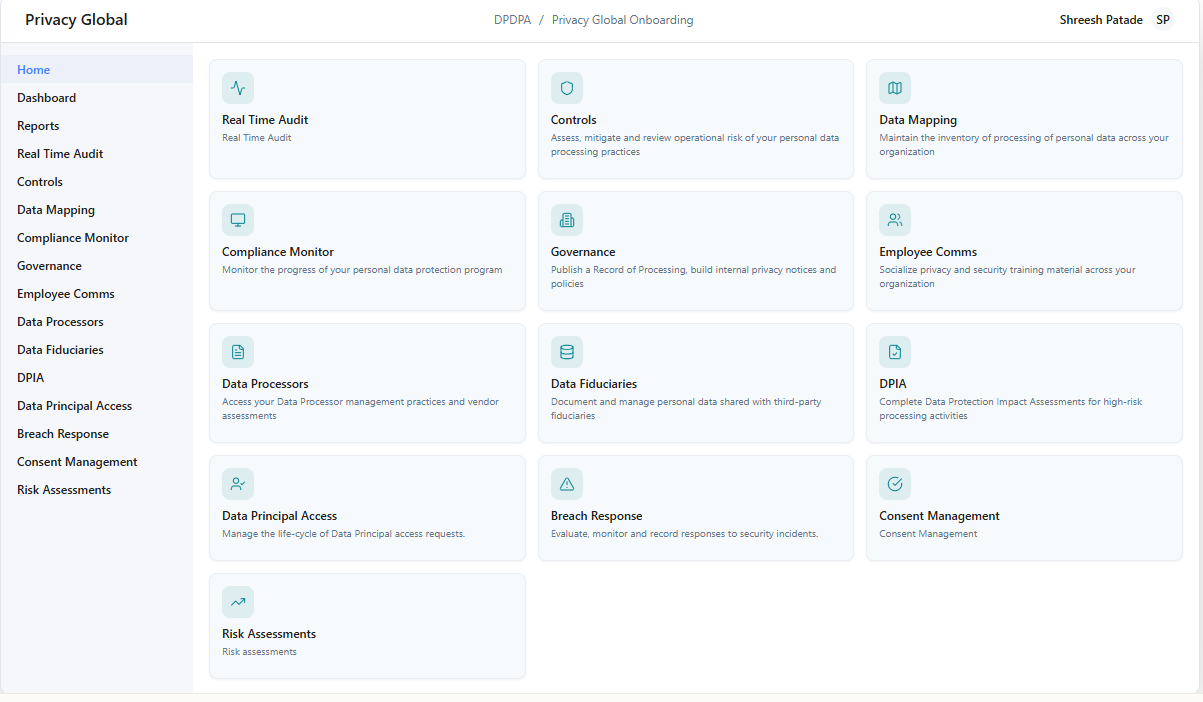Click the Compliance Monitor monitor icon

pyautogui.click(x=238, y=219)
